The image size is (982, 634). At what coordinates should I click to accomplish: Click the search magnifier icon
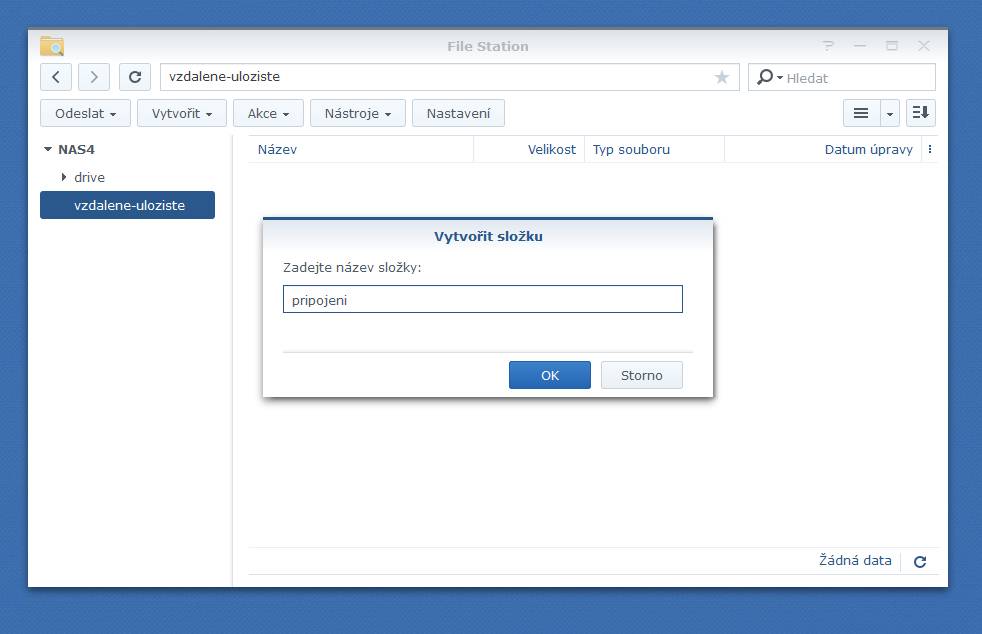pos(766,77)
